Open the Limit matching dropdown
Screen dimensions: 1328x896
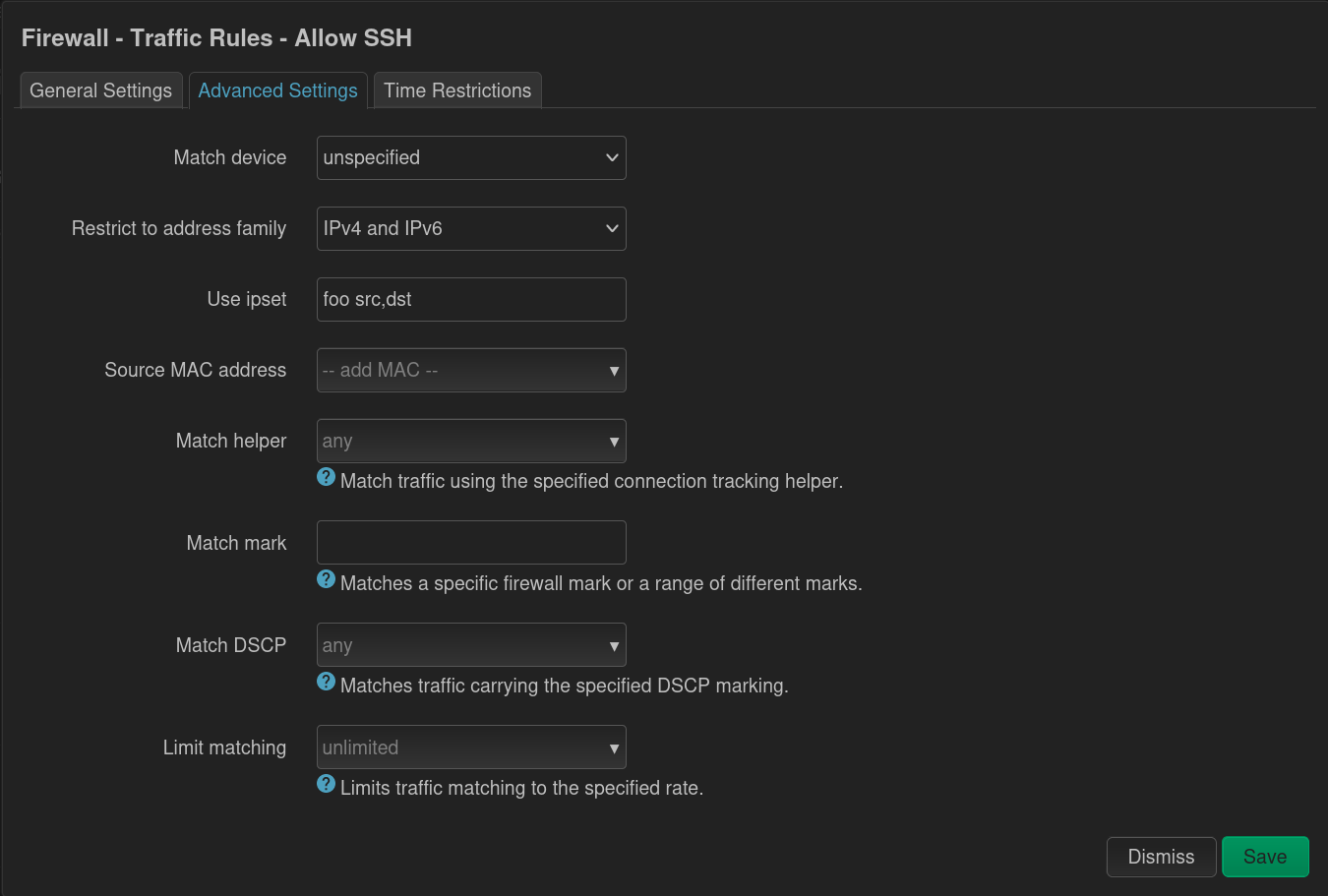point(471,747)
